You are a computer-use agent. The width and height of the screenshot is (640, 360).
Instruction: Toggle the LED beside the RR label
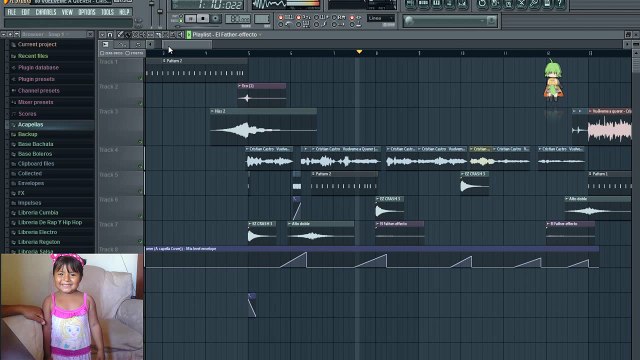(x=334, y=18)
